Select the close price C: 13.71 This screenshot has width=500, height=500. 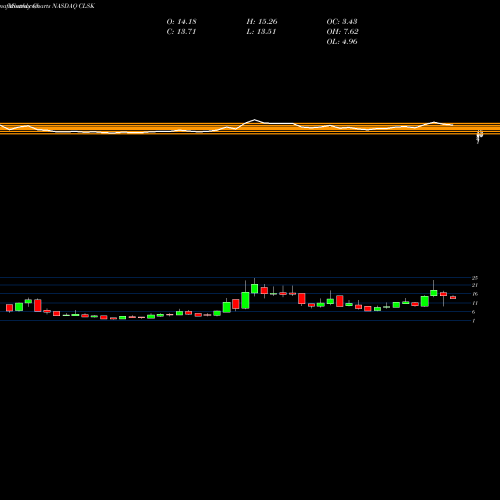click(x=181, y=31)
